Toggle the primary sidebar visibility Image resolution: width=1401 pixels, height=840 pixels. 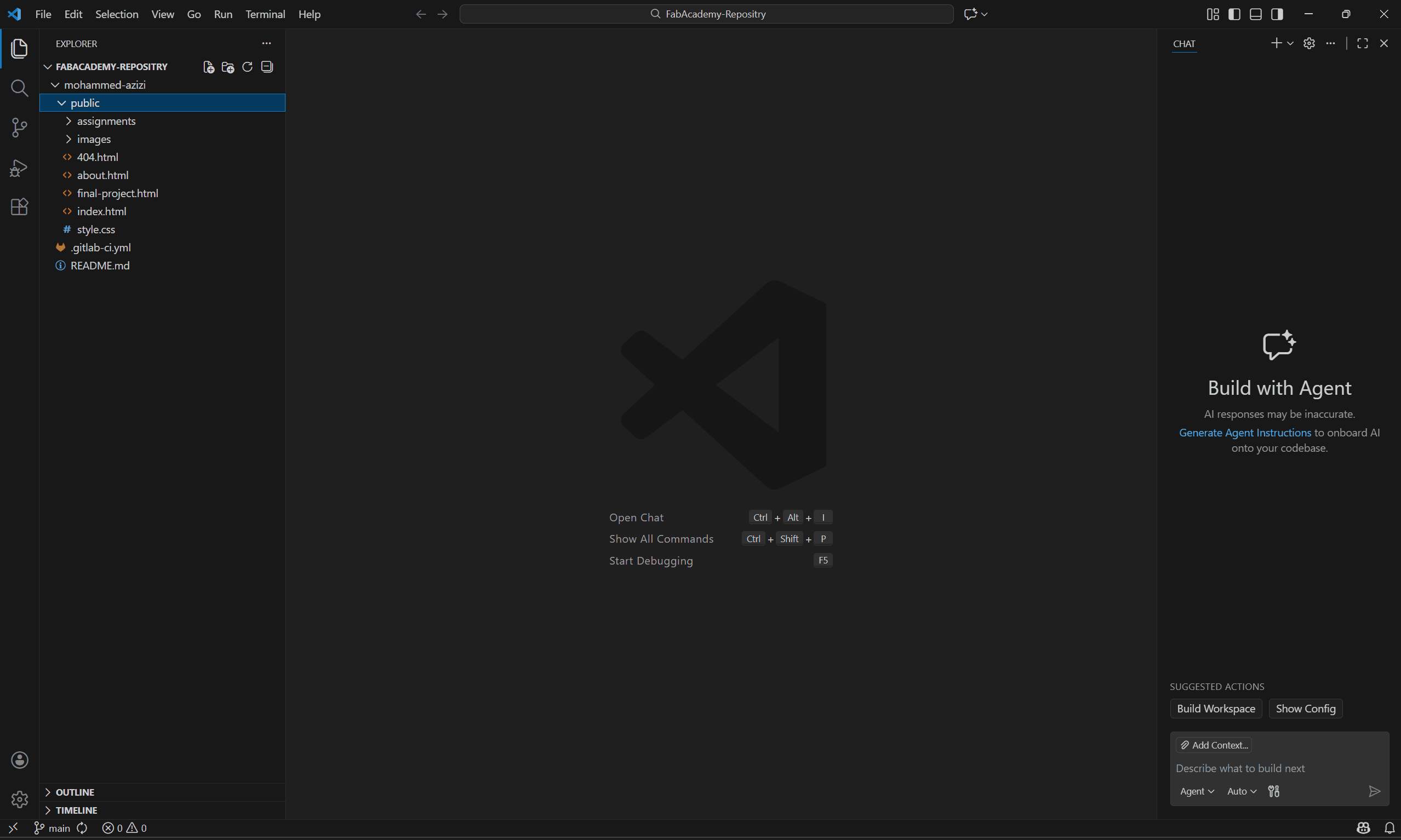pyautogui.click(x=1234, y=14)
